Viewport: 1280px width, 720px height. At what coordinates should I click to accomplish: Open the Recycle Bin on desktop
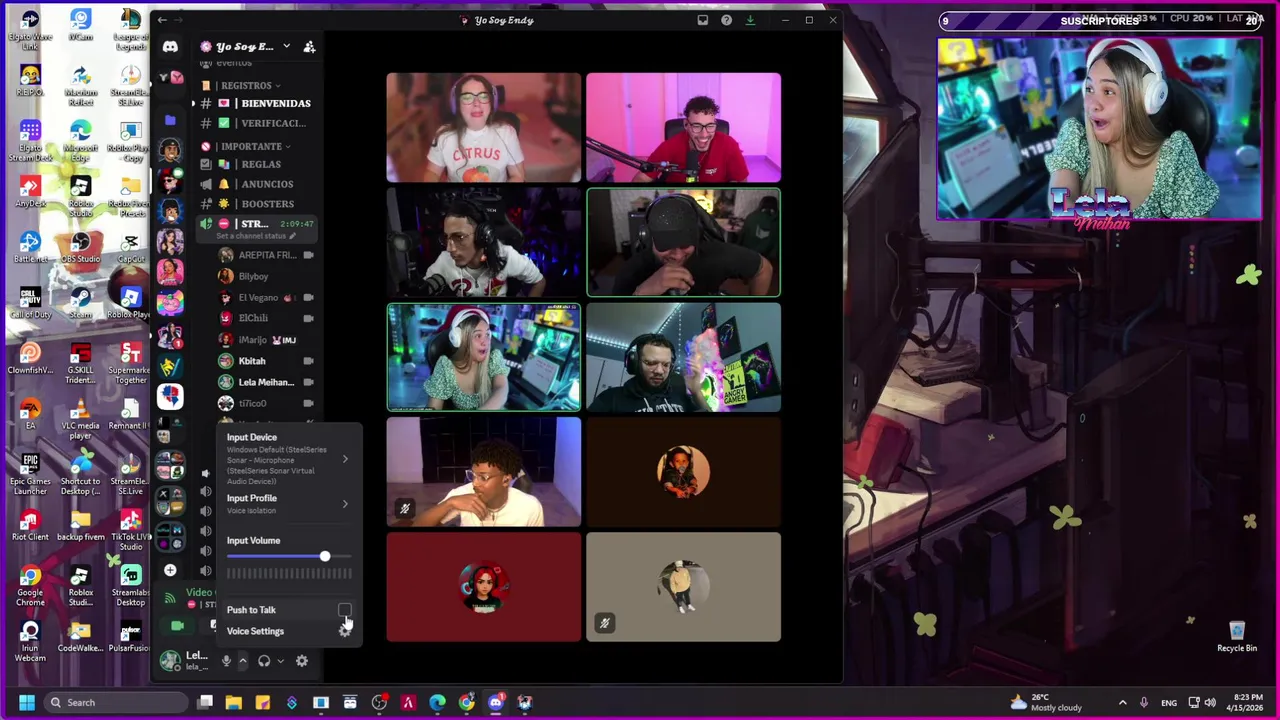tap(1237, 635)
